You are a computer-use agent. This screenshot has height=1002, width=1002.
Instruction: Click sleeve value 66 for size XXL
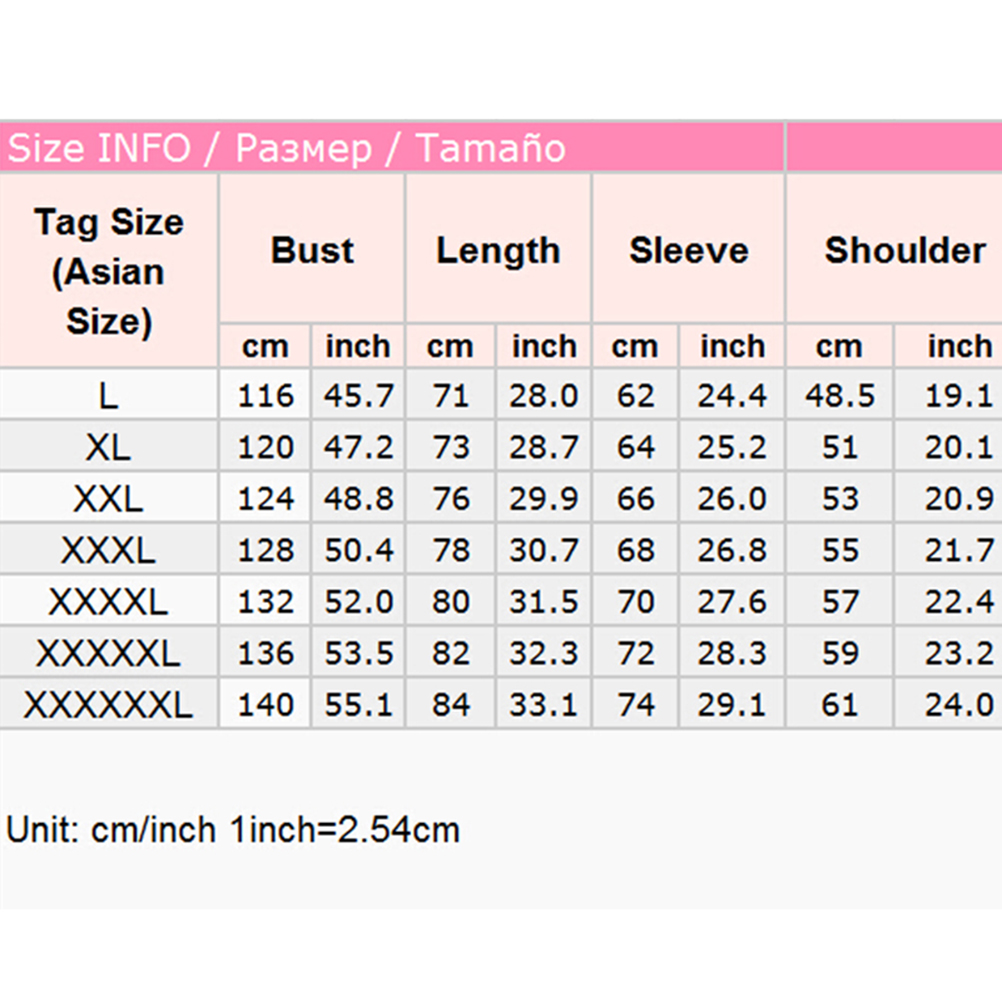coord(636,498)
